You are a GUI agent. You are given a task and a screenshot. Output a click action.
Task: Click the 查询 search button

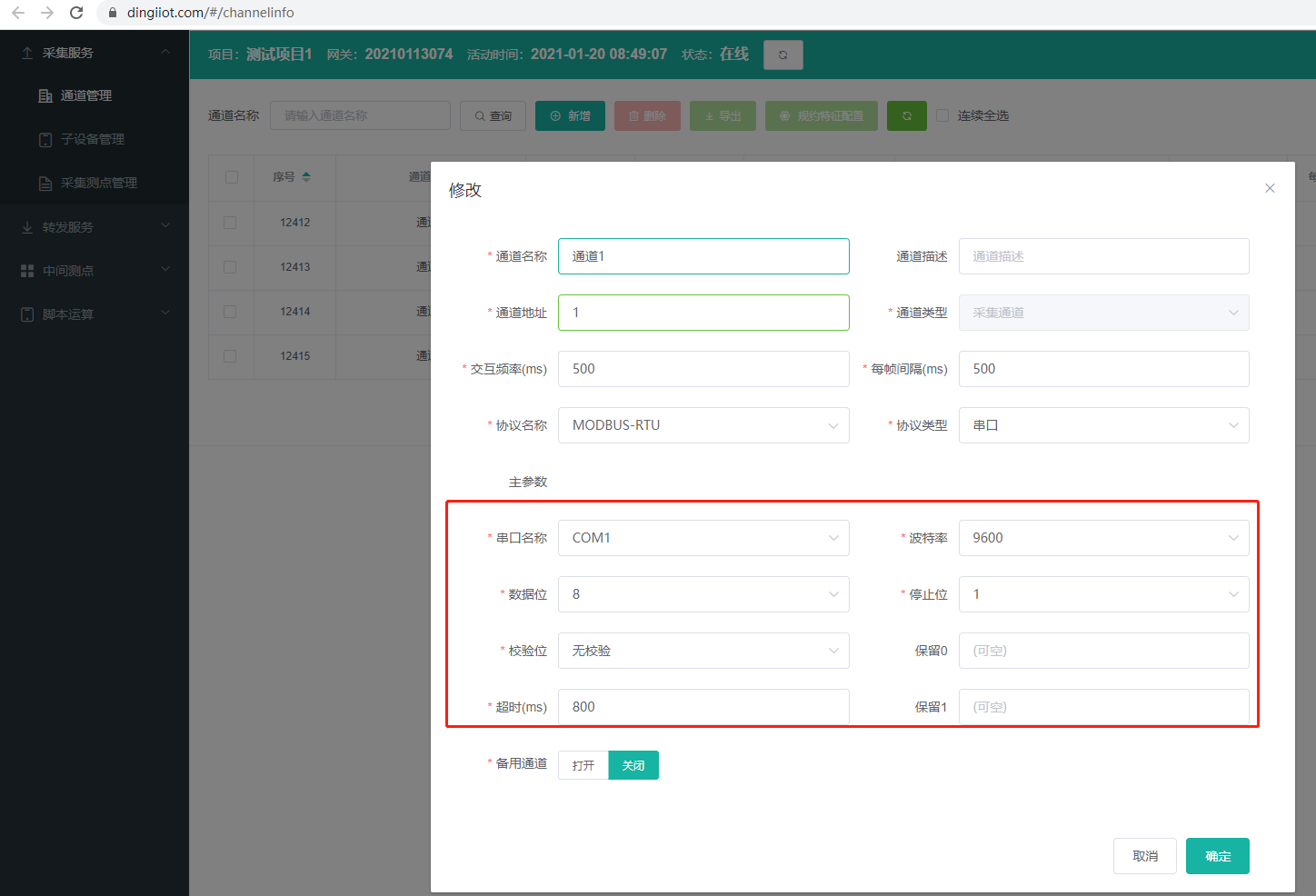point(493,115)
